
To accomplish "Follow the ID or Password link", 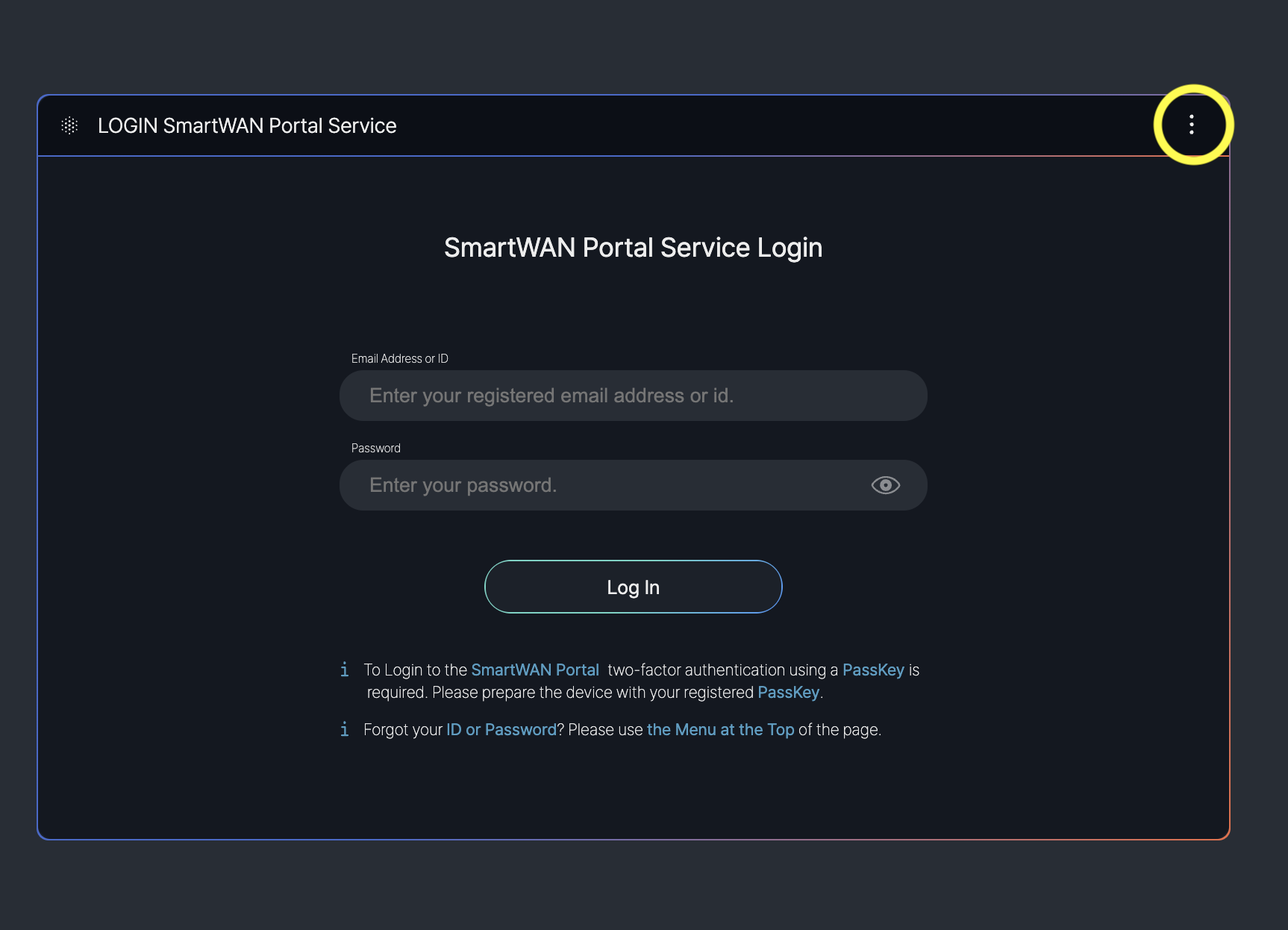I will (x=501, y=729).
